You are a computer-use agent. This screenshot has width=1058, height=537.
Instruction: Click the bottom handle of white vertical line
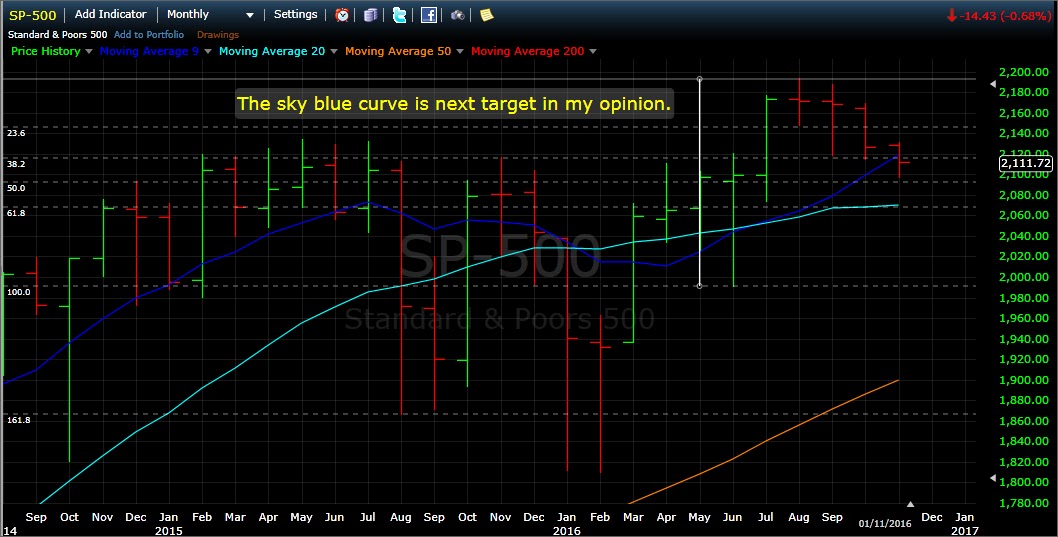(x=700, y=286)
